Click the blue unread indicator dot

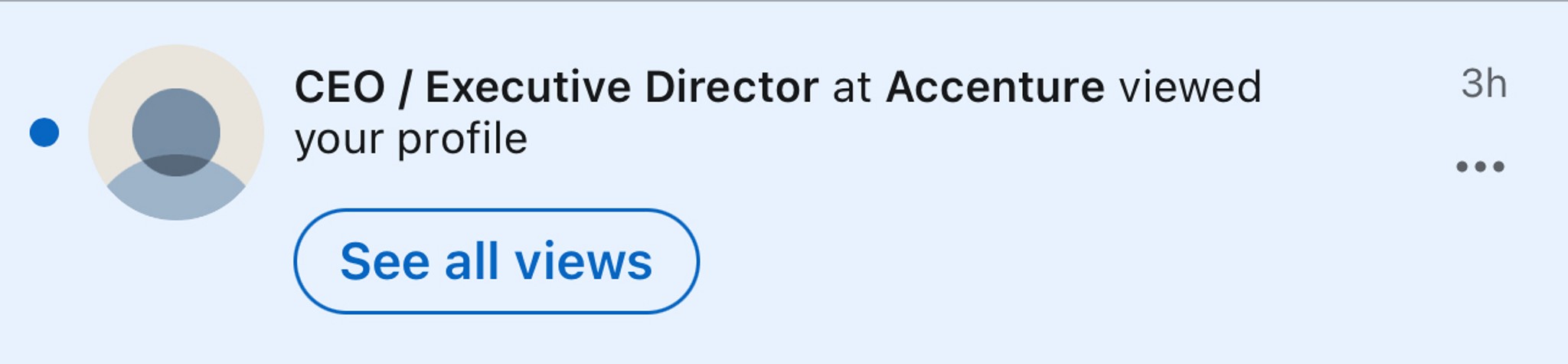[x=44, y=132]
